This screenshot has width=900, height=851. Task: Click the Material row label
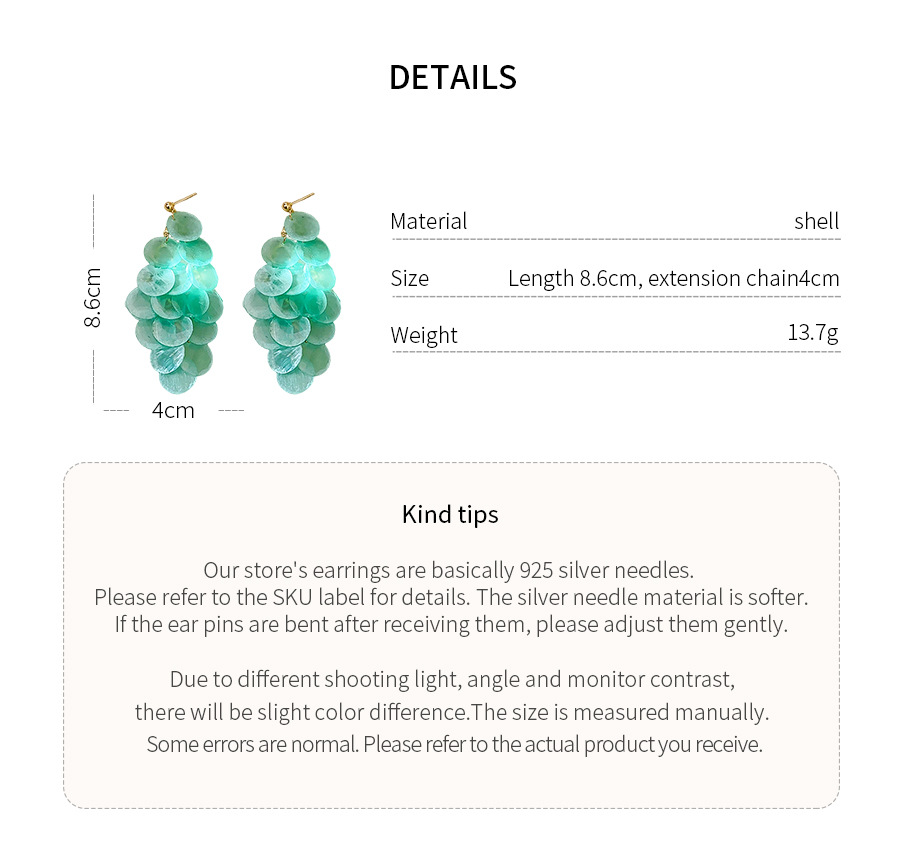[429, 221]
